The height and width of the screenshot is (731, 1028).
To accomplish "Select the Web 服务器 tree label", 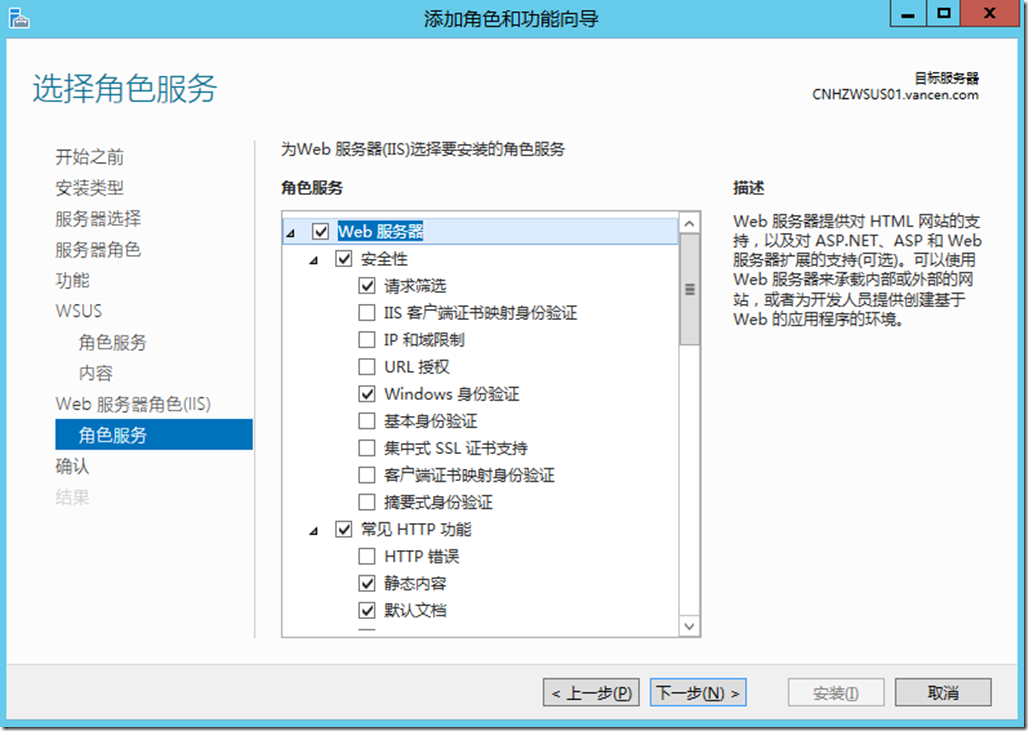I will click(x=380, y=231).
